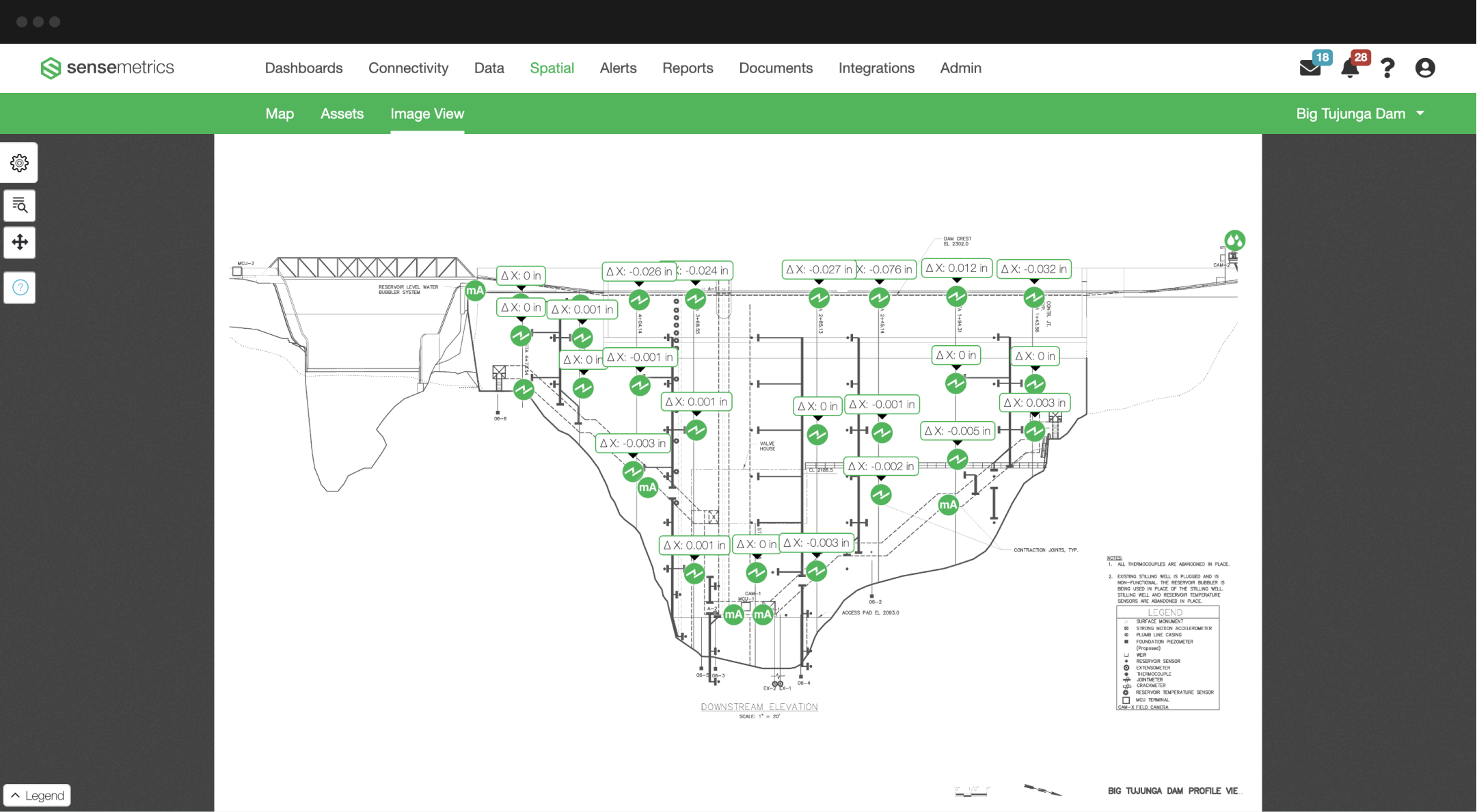Collapse the Legend panel

[37, 795]
